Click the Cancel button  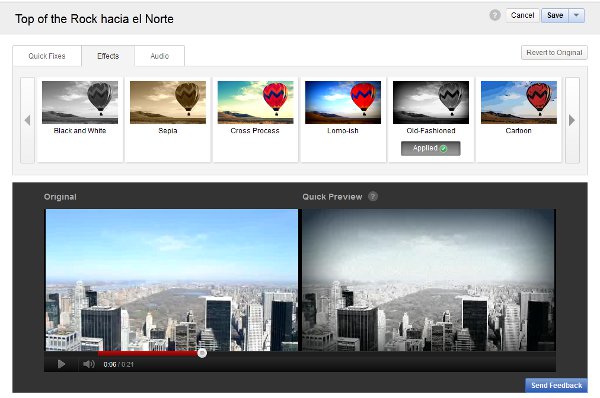click(x=522, y=16)
